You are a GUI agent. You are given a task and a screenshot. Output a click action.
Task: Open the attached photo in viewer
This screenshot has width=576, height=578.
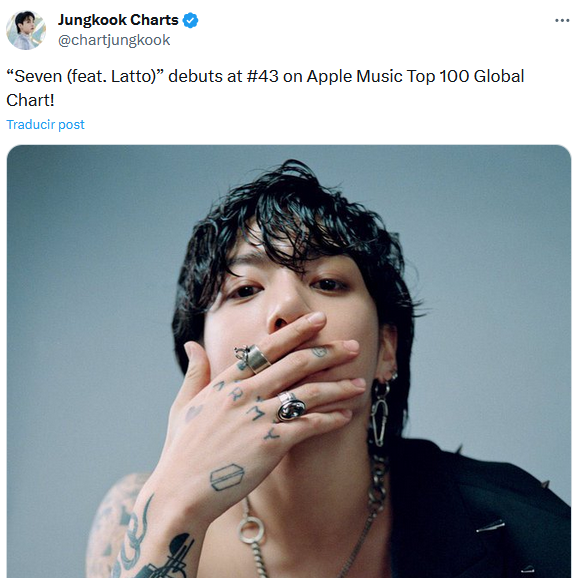(x=289, y=361)
